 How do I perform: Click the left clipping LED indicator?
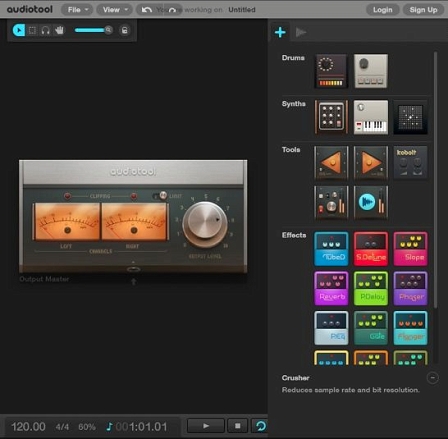pyautogui.click(x=67, y=196)
